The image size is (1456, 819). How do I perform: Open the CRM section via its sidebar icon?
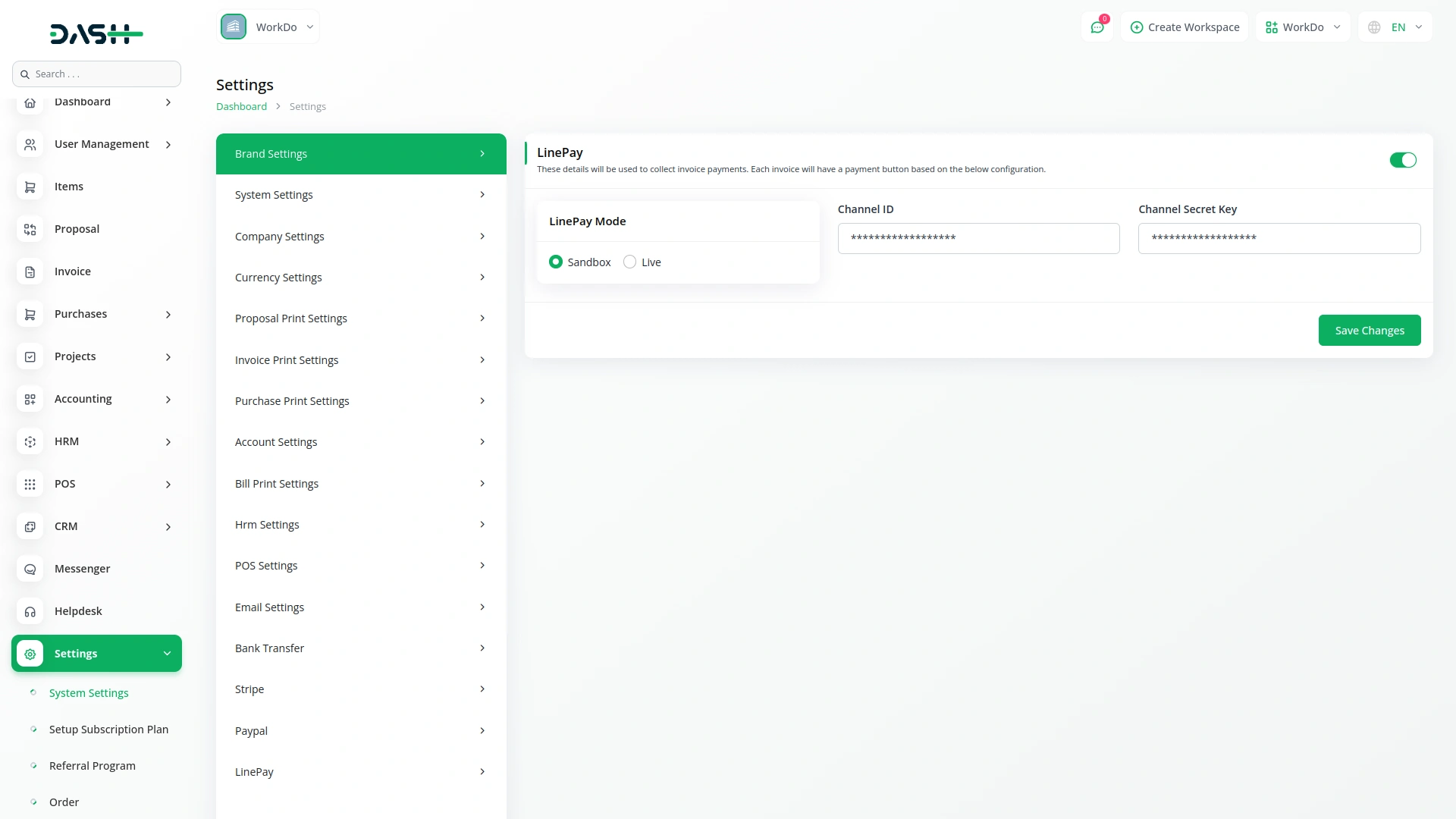[30, 526]
